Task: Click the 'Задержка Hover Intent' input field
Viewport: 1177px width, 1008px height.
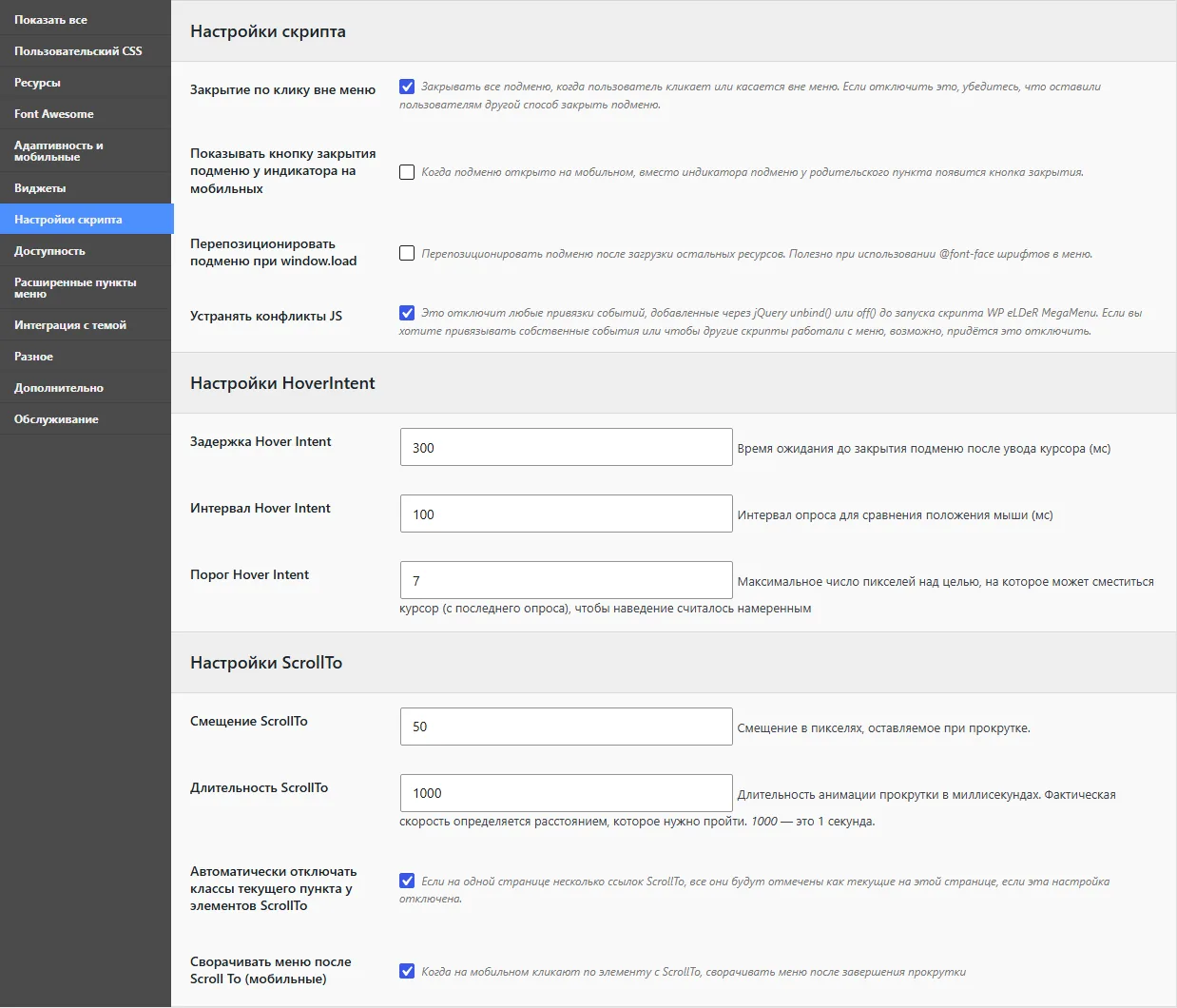Action: click(x=567, y=447)
